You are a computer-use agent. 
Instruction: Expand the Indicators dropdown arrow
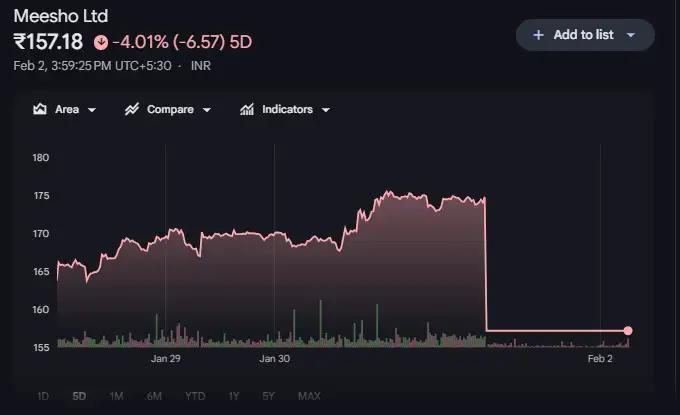click(326, 110)
